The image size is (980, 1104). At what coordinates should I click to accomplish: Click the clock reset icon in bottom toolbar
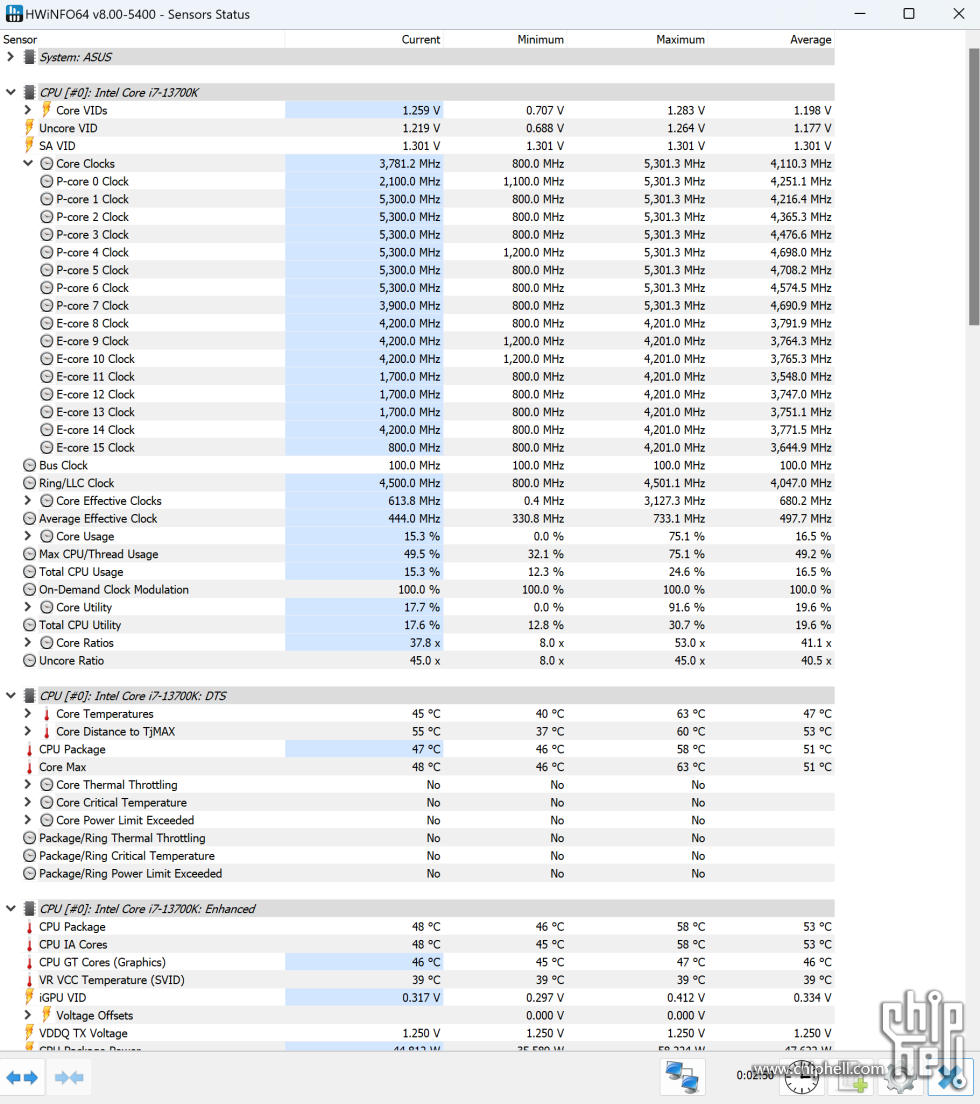coord(802,1077)
